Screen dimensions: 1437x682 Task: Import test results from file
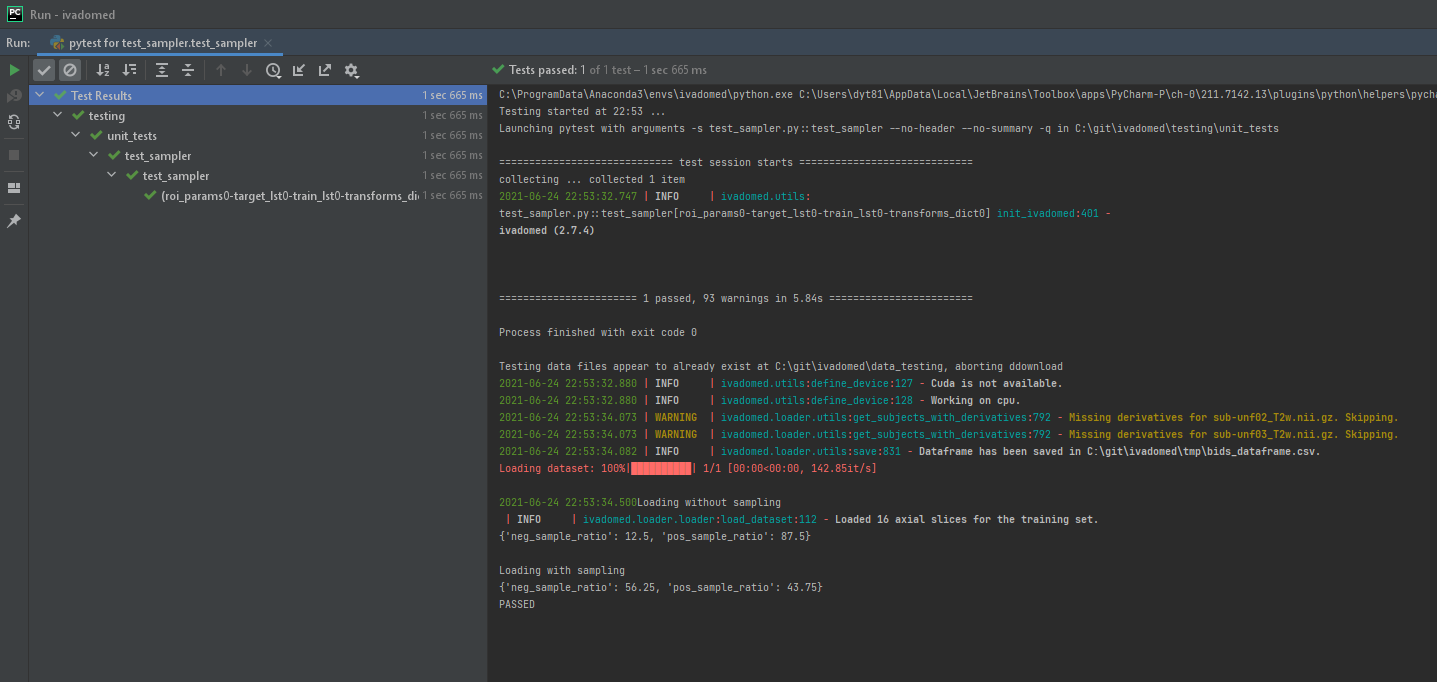tap(299, 70)
